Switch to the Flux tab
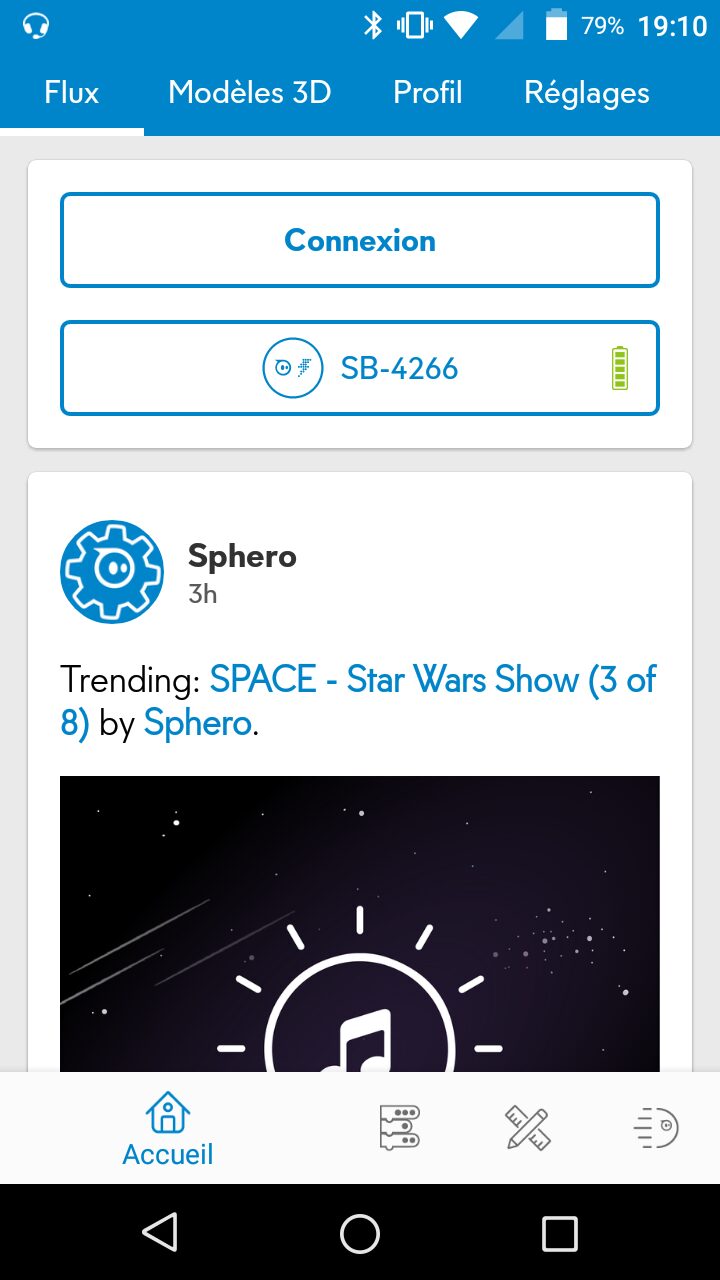 point(72,93)
